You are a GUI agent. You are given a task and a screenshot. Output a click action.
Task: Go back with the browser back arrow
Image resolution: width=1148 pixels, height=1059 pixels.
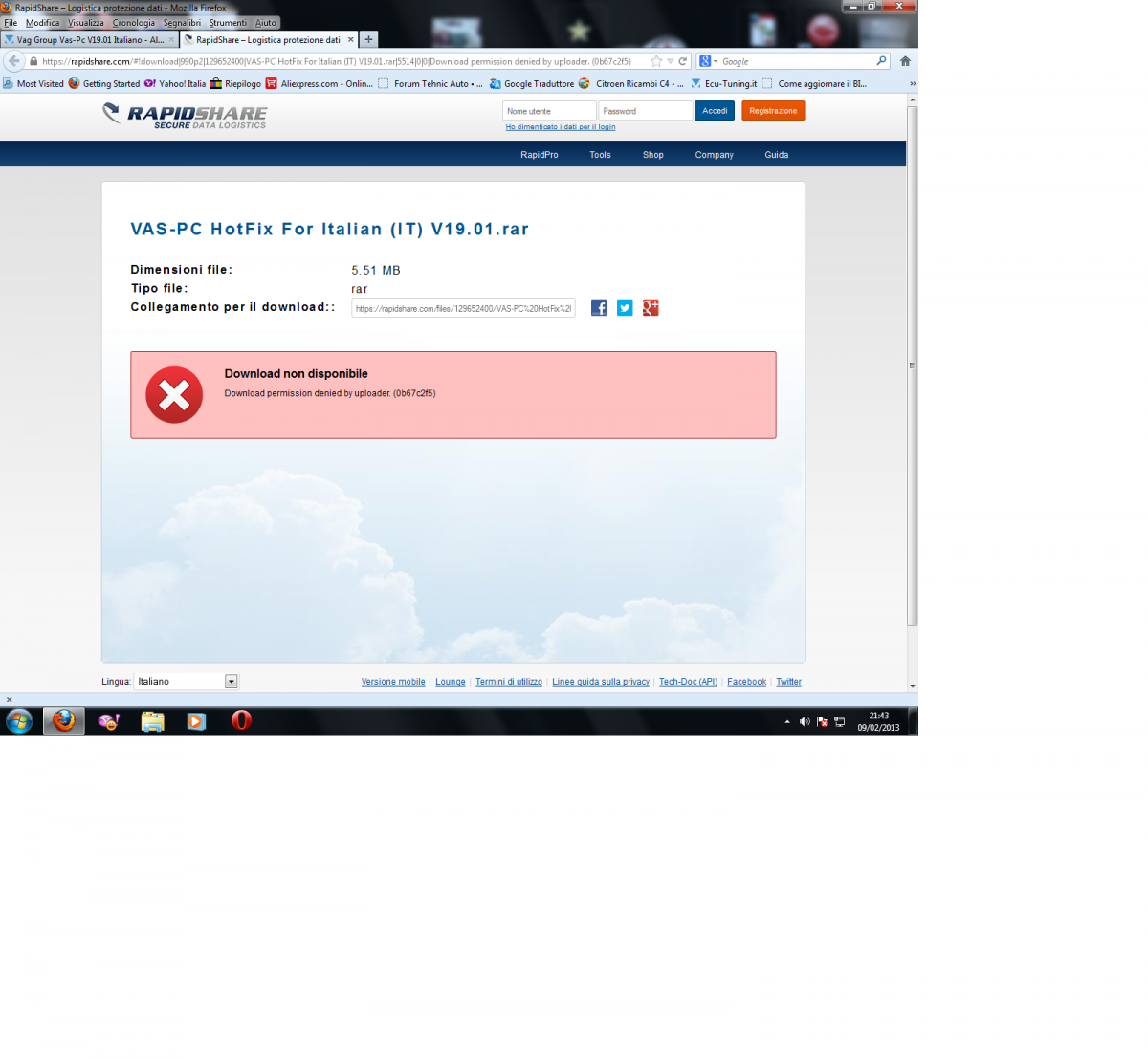coord(13,61)
